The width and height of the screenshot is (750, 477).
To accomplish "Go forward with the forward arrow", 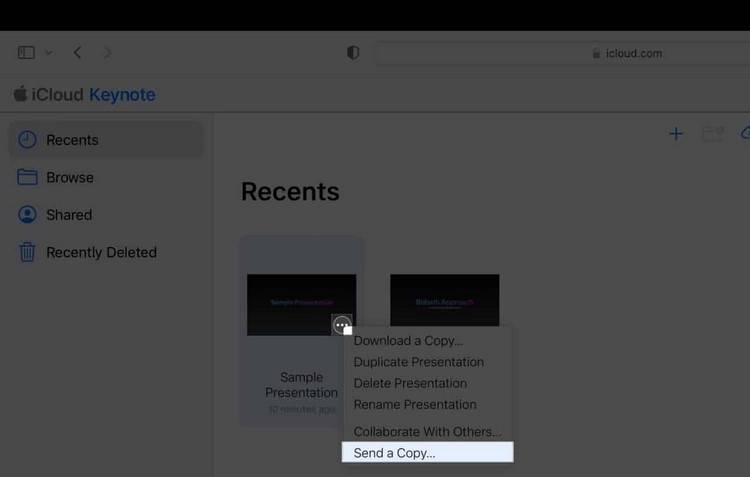I will click(108, 53).
